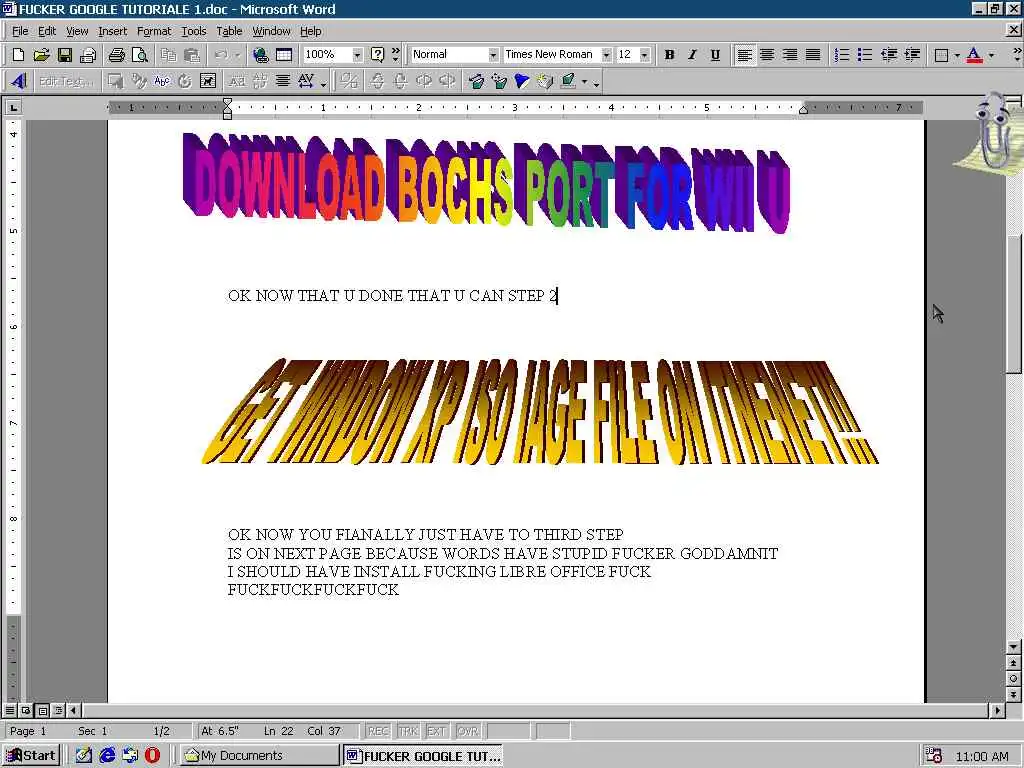This screenshot has width=1024, height=768.
Task: Set paragraph alignment to Center
Action: (767, 55)
